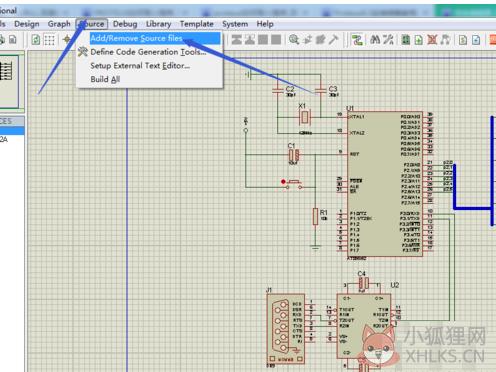The image size is (496, 372).
Task: Click the mark output area icon
Action: tap(13, 40)
